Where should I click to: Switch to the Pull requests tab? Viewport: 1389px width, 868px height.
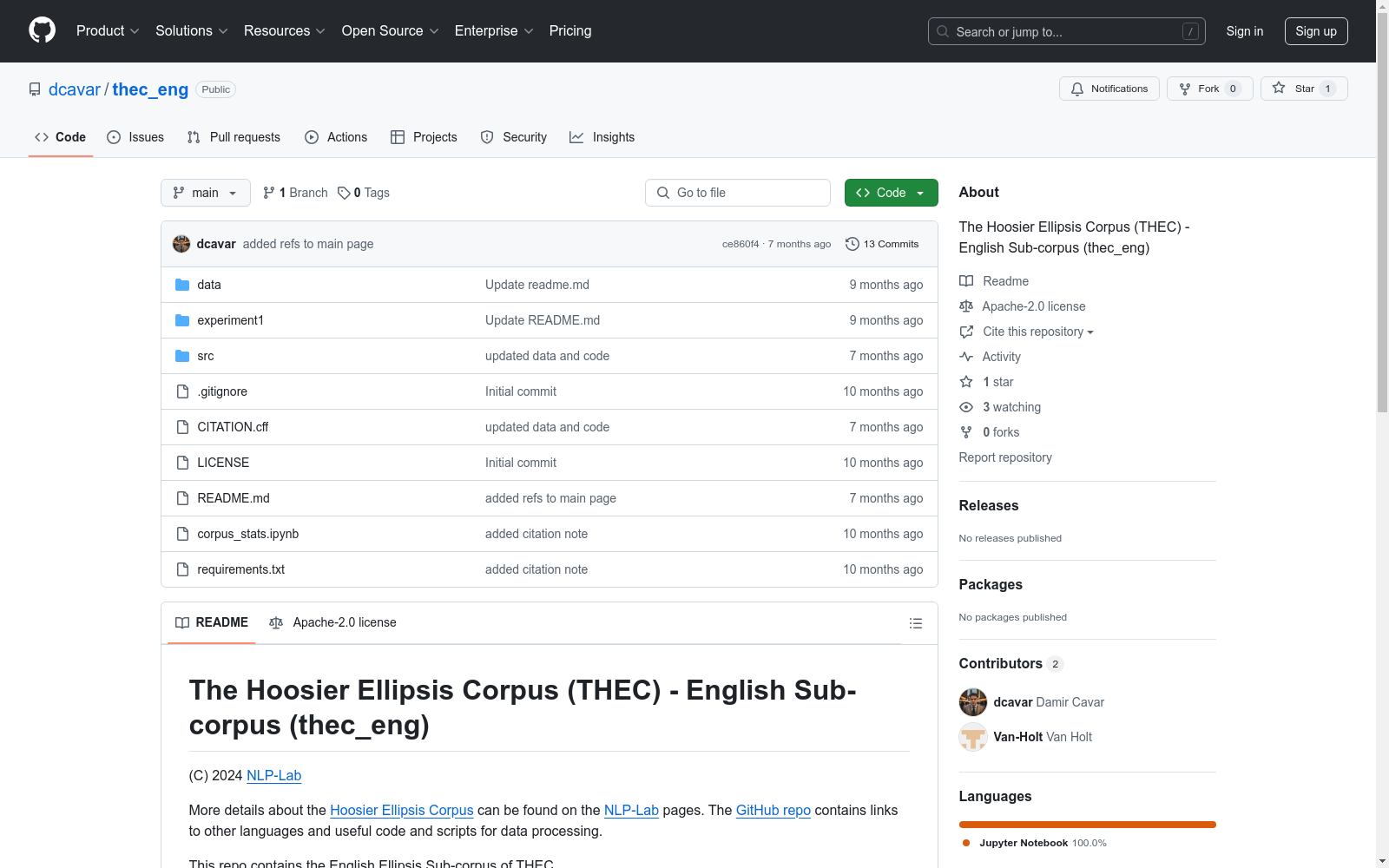[234, 137]
